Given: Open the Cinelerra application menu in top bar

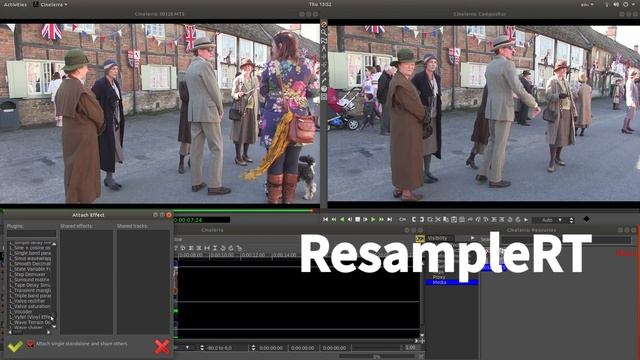Looking at the screenshot, I should tap(51, 4).
